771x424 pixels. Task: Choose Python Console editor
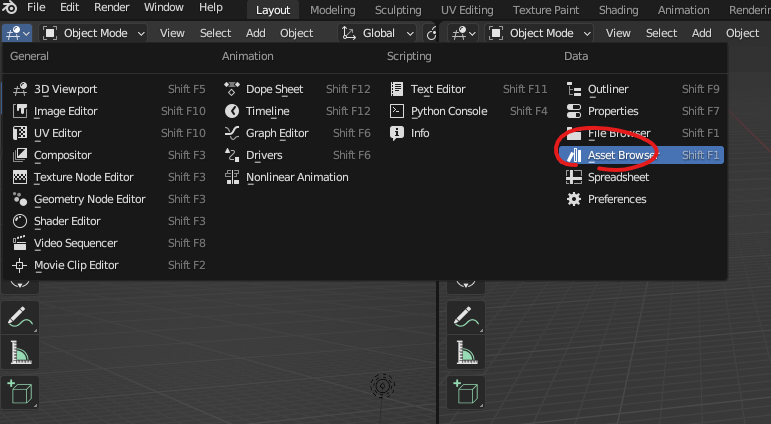[x=468, y=111]
